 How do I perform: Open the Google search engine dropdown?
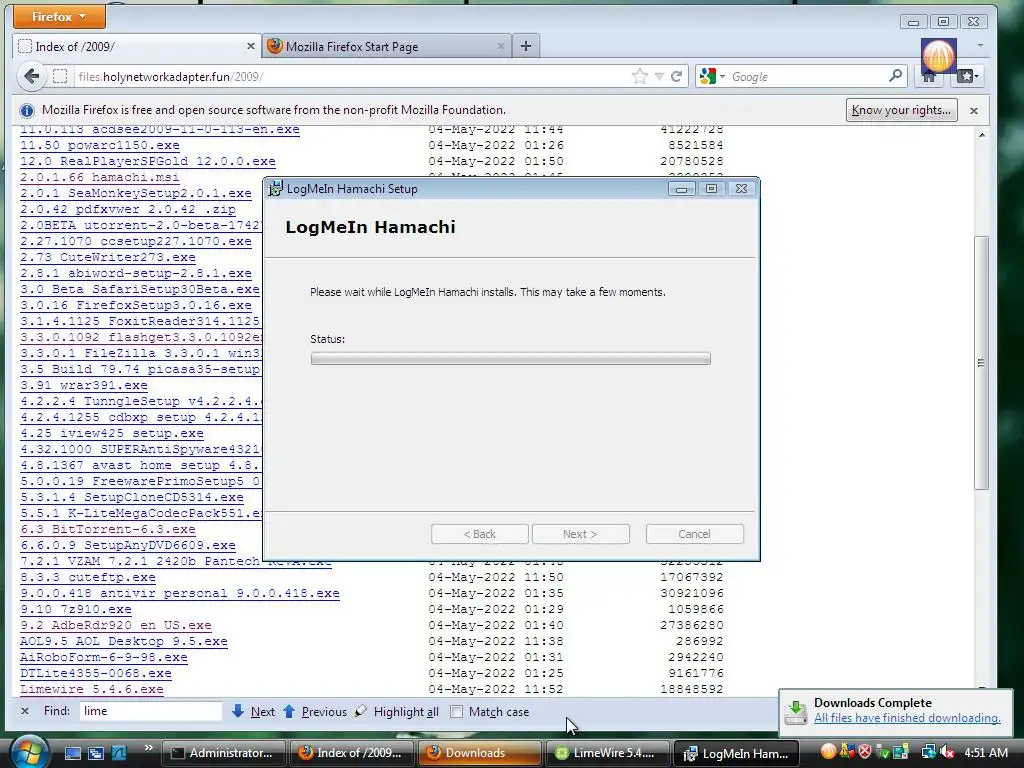[x=712, y=76]
